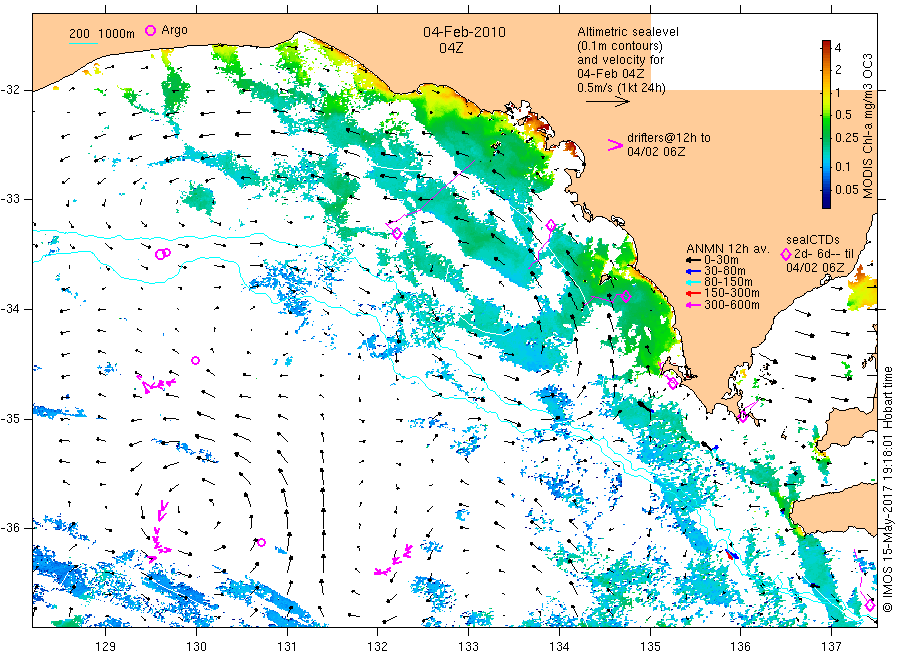Click the '200 1000m' depth contour label
Image resolution: width=900 pixels, height=660 pixels.
click(x=102, y=33)
